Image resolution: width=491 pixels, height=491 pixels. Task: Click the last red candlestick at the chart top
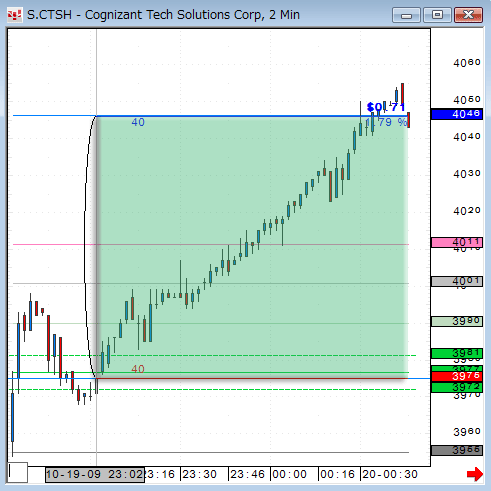[x=409, y=120]
